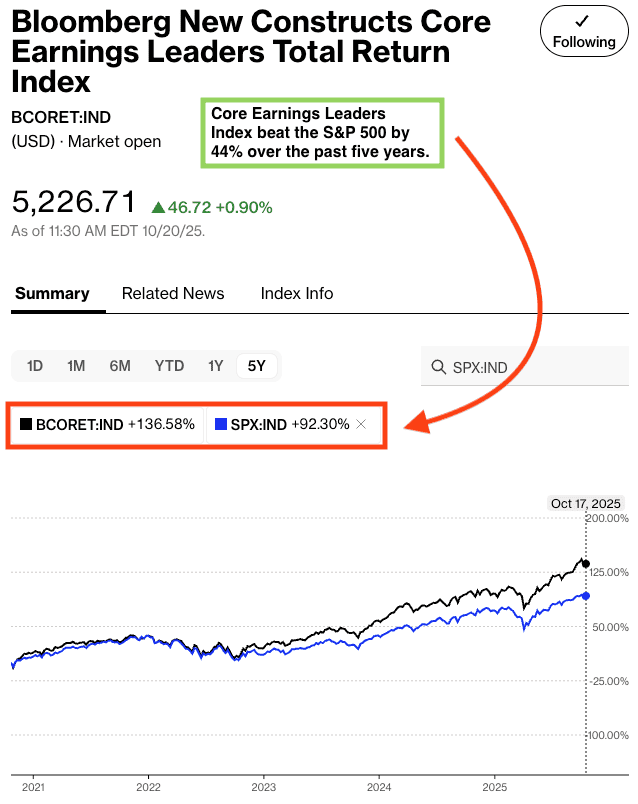Select the 5Y time range

[257, 366]
